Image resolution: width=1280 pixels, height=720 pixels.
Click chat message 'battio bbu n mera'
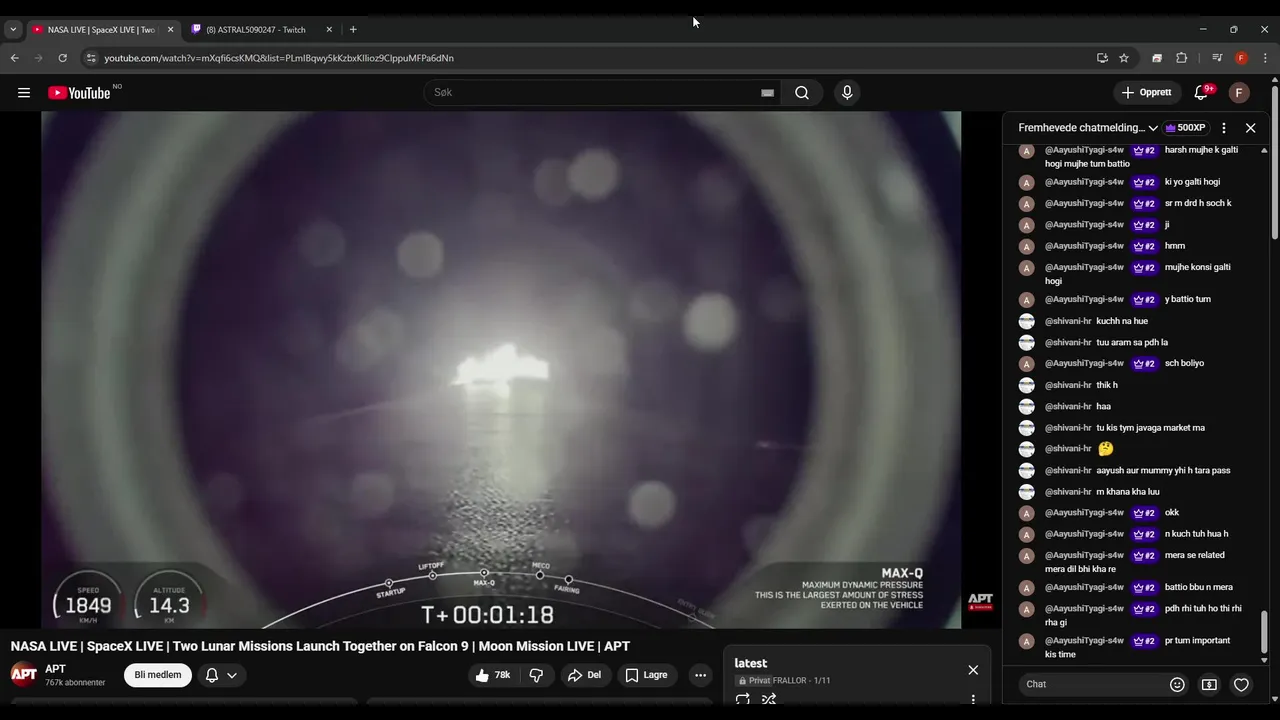(1198, 587)
